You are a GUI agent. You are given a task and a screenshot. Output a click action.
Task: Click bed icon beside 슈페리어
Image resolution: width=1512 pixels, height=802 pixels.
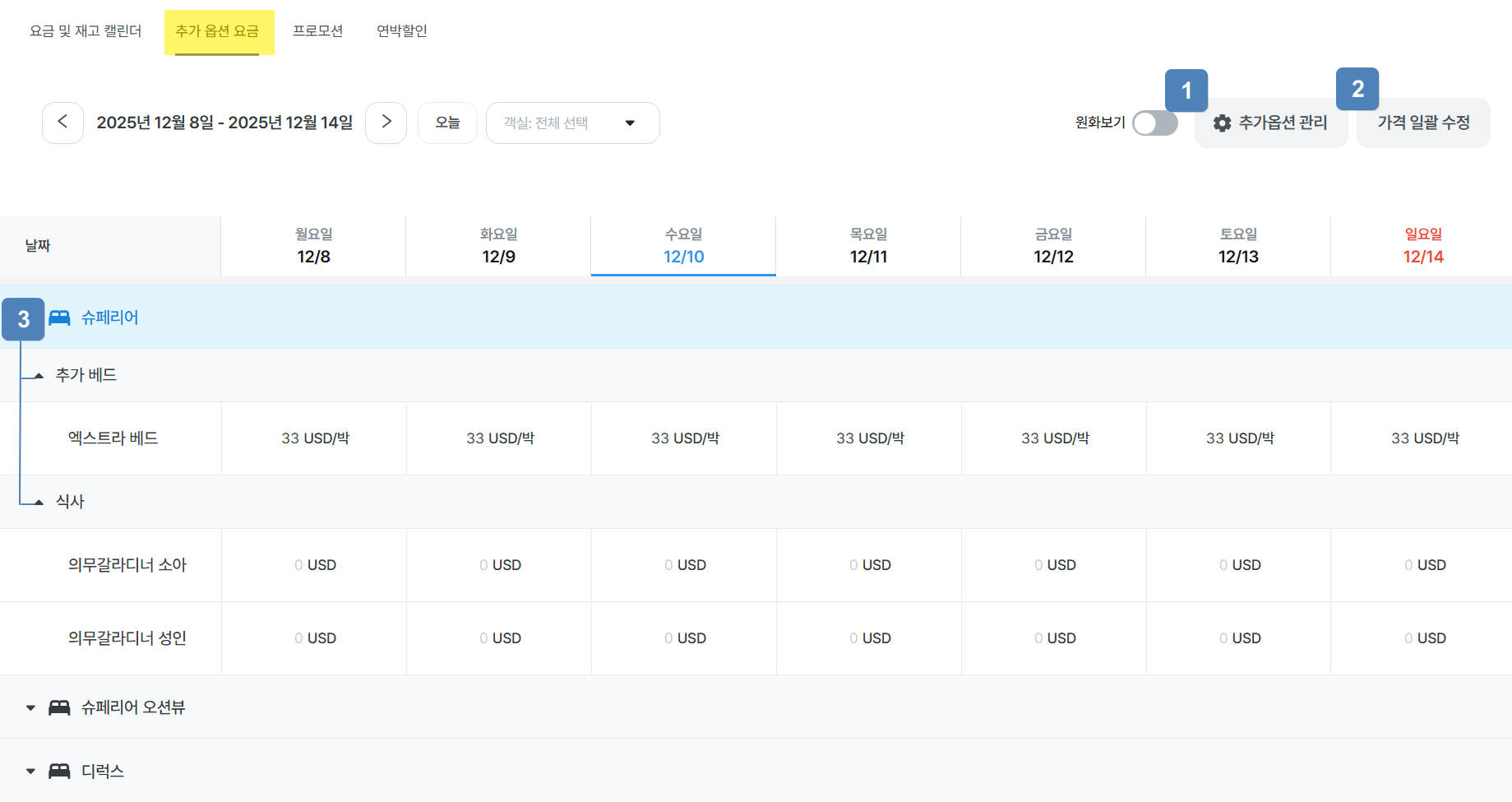pyautogui.click(x=59, y=318)
